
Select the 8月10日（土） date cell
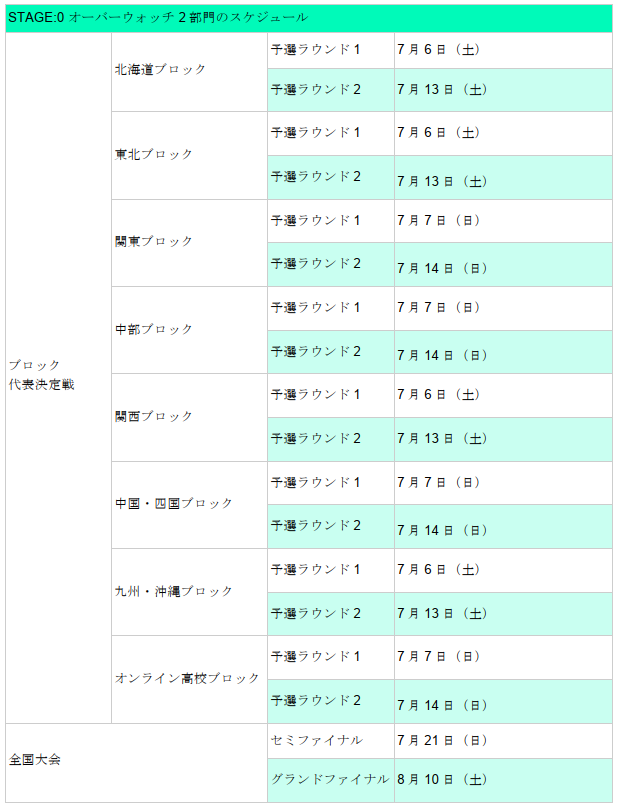(x=504, y=781)
